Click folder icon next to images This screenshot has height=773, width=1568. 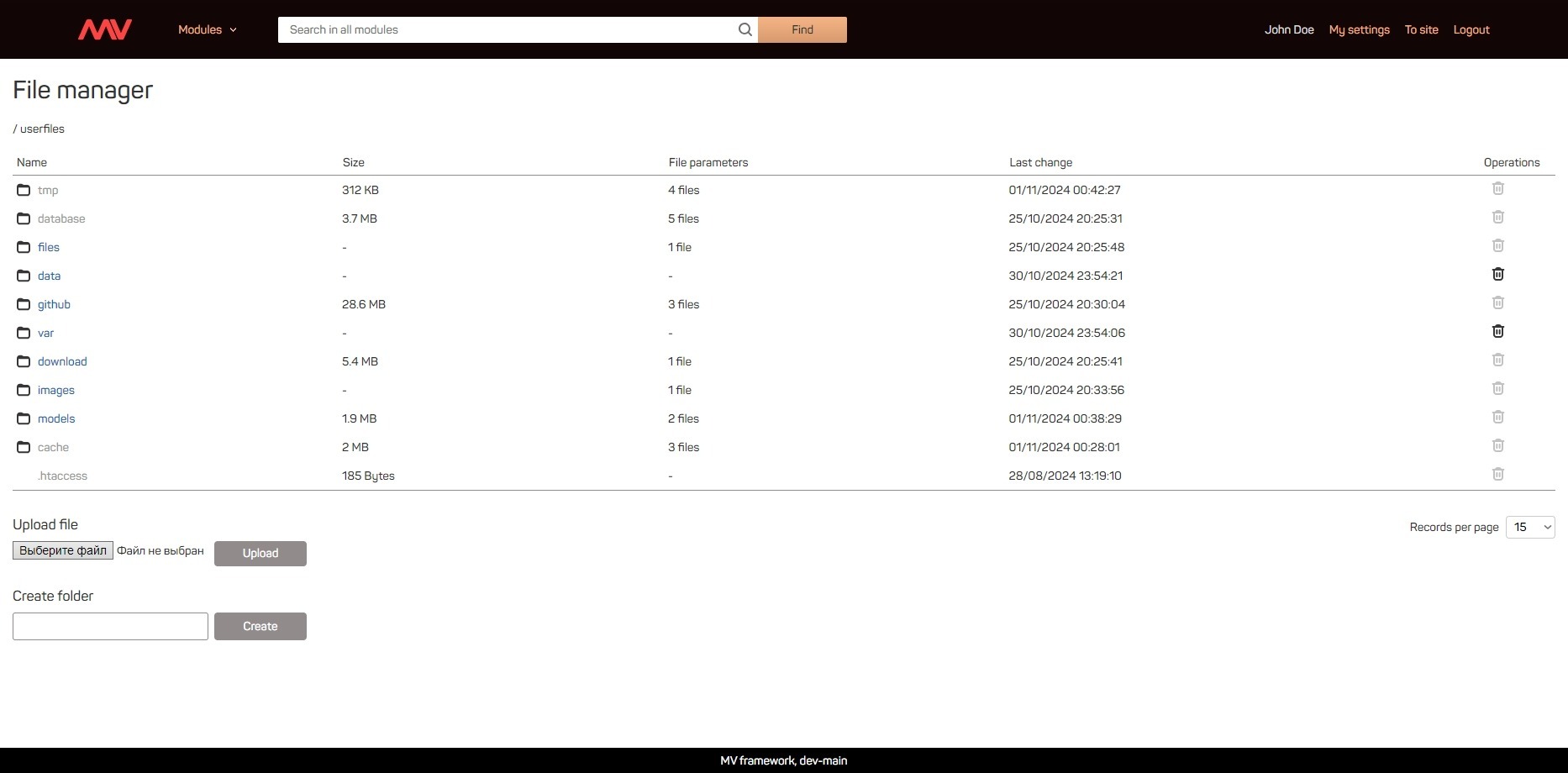tap(24, 390)
